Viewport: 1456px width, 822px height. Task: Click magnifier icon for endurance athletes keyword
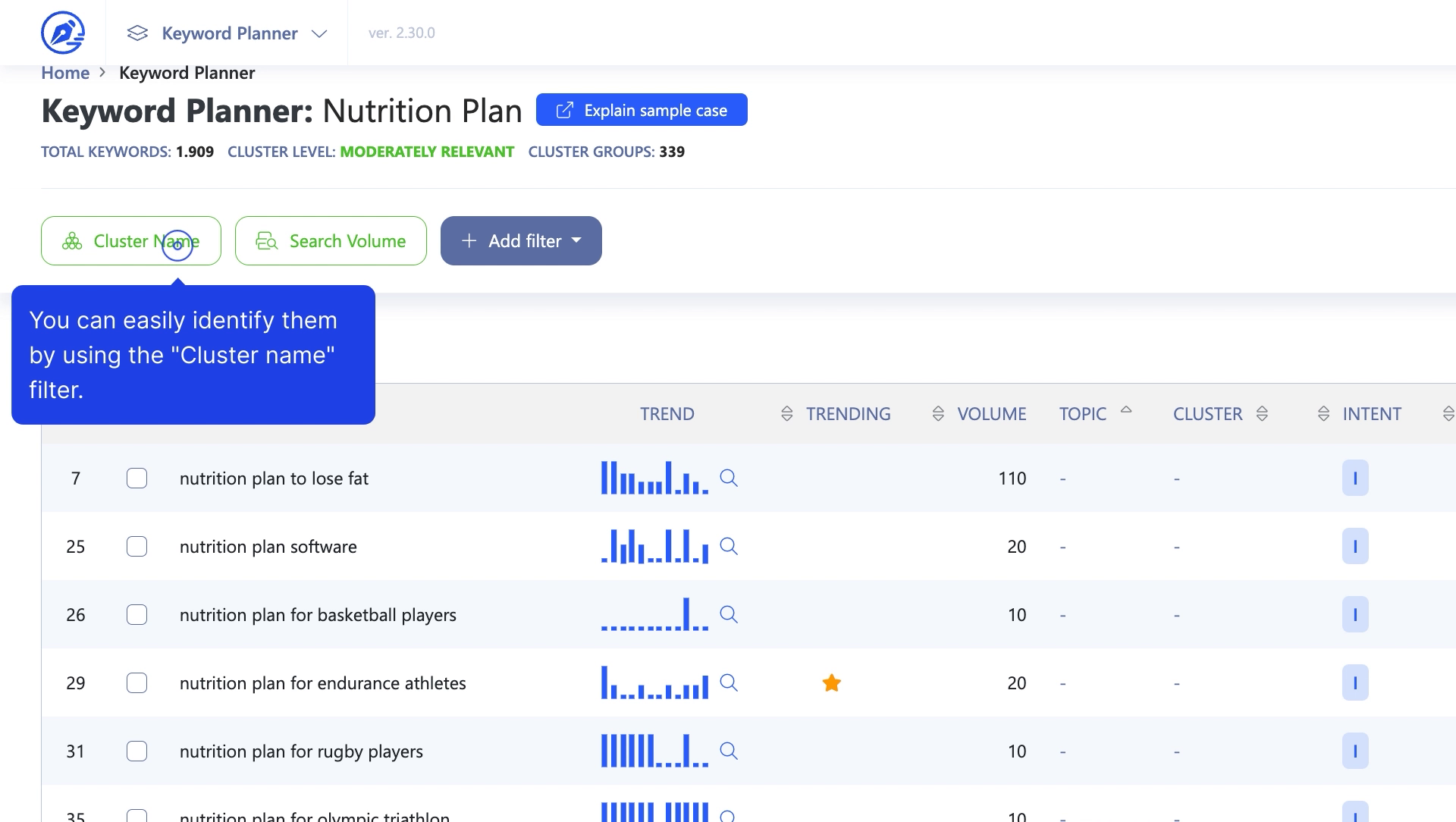[729, 682]
